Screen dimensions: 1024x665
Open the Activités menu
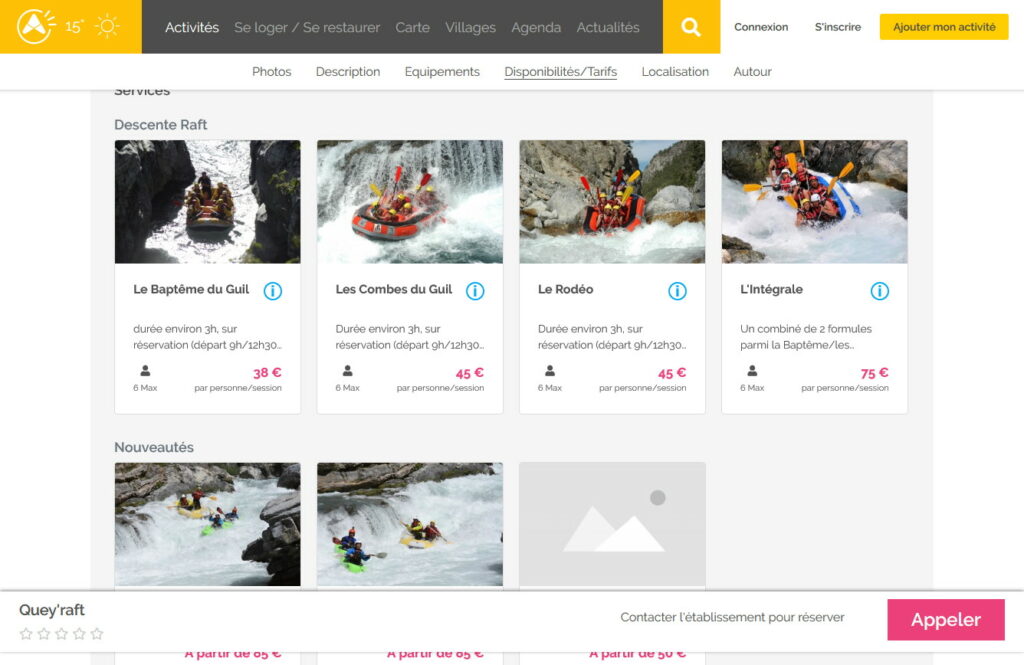192,27
